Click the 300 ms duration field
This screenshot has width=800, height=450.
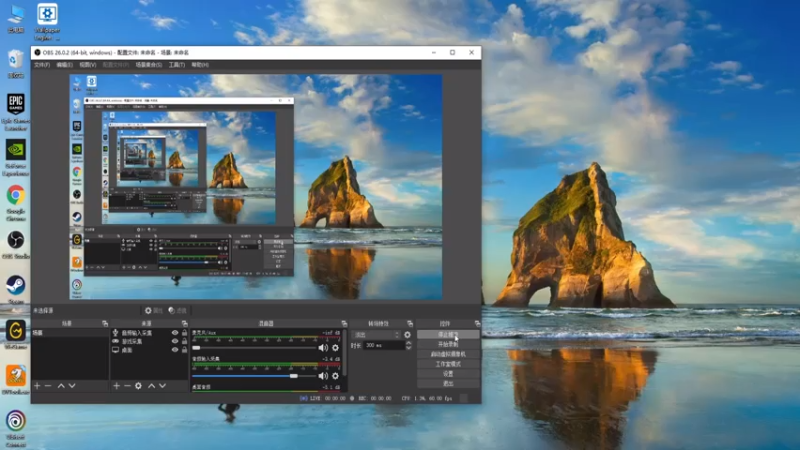384,345
